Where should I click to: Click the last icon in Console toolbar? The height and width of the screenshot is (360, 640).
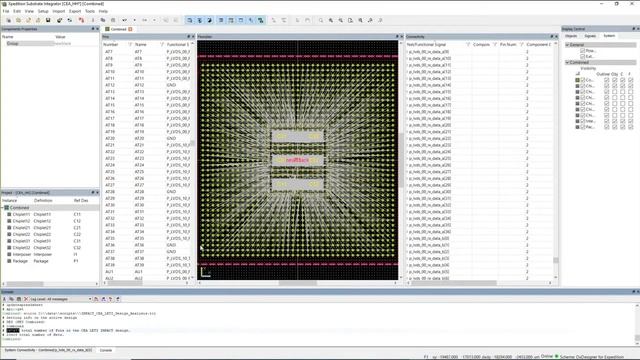point(118,299)
